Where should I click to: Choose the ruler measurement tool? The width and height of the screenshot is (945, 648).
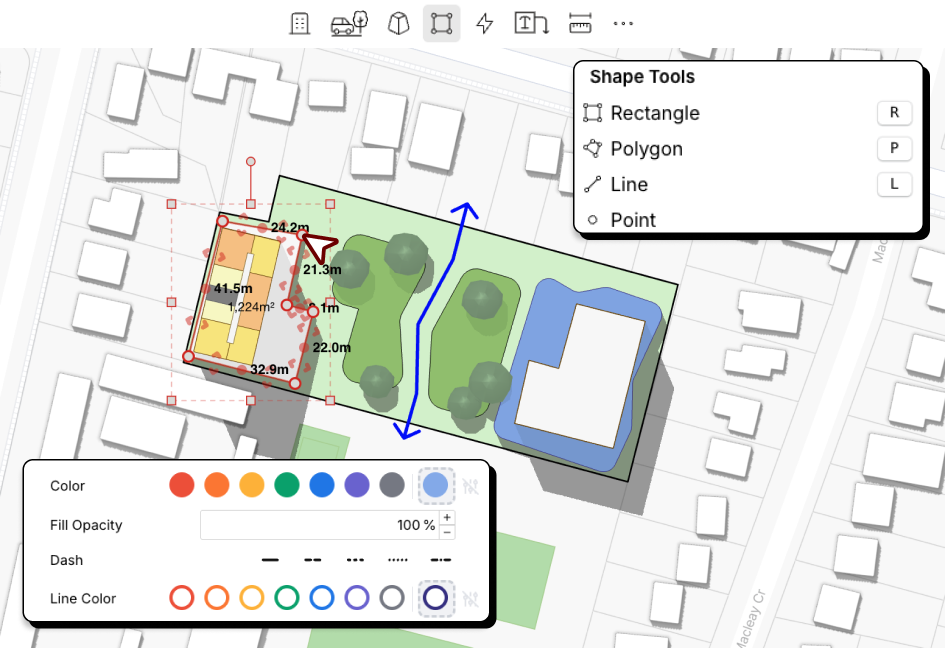pos(579,24)
